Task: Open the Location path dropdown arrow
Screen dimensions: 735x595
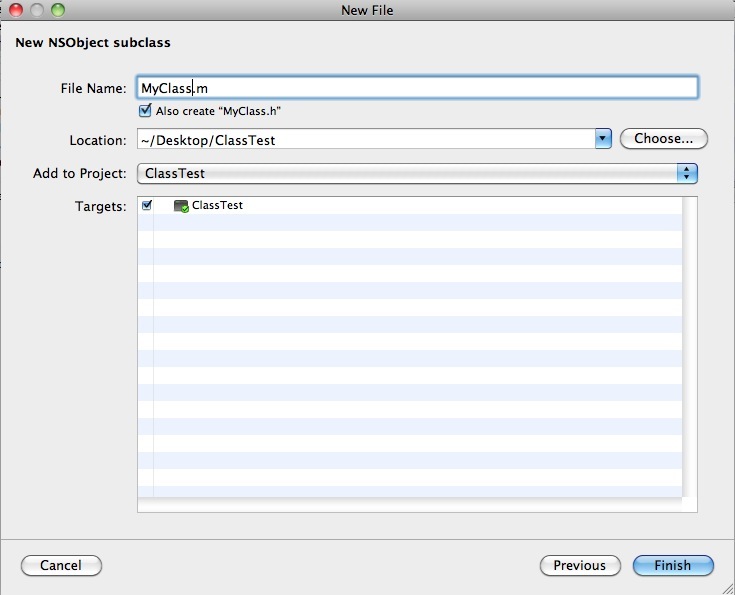Action: pos(603,139)
